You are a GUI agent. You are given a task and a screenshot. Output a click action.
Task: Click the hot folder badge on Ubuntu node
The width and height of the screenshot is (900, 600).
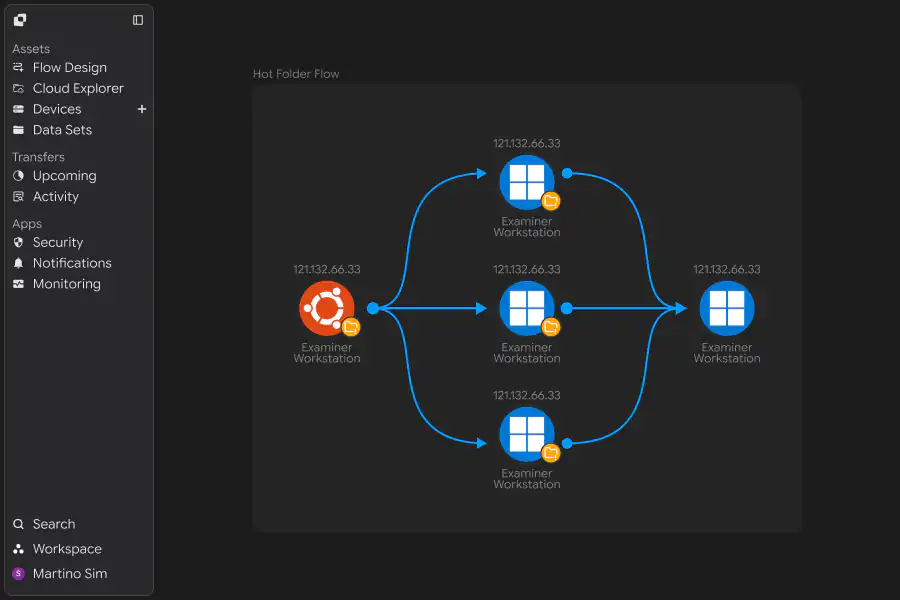click(351, 327)
